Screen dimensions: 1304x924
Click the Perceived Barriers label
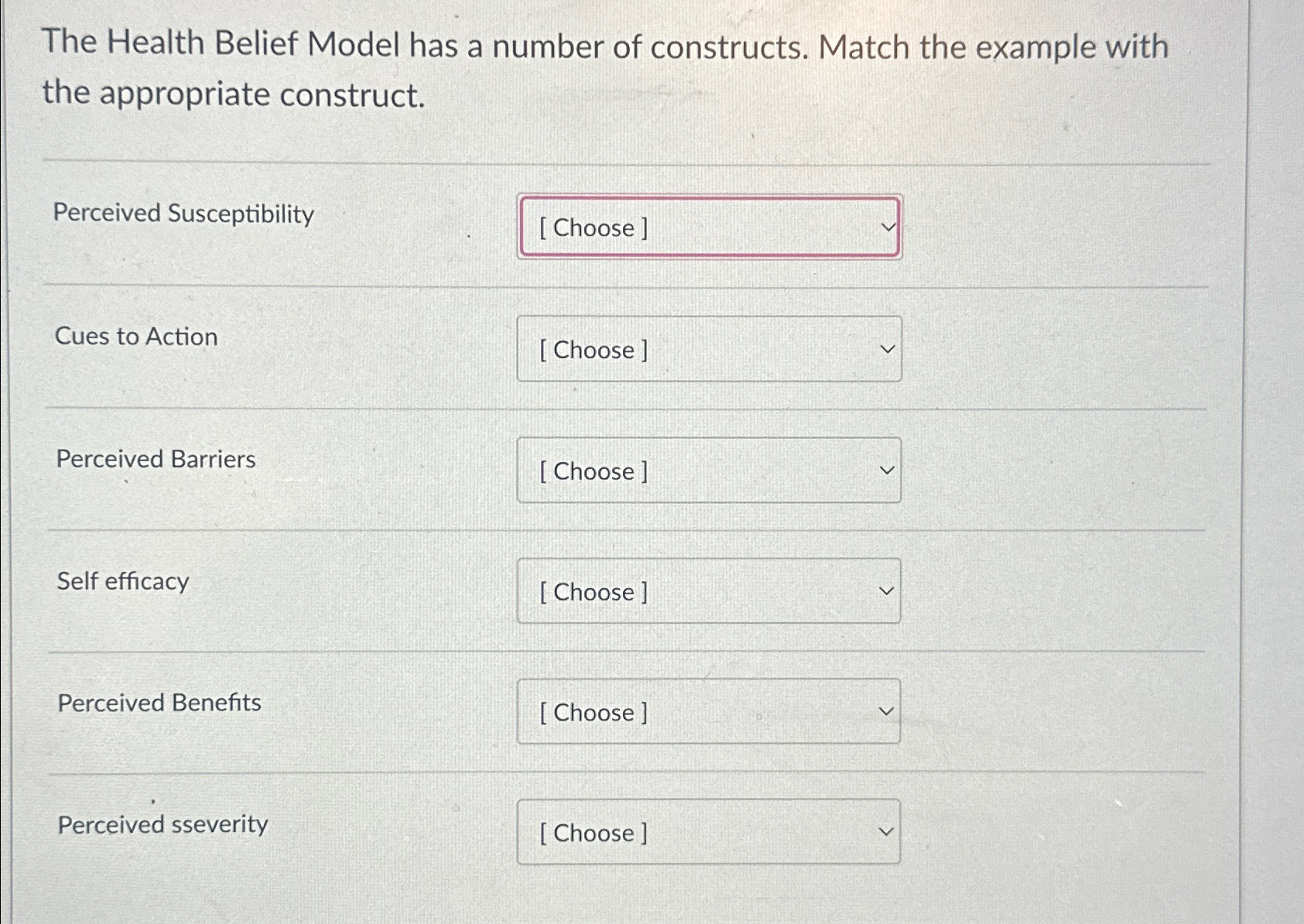(x=156, y=458)
